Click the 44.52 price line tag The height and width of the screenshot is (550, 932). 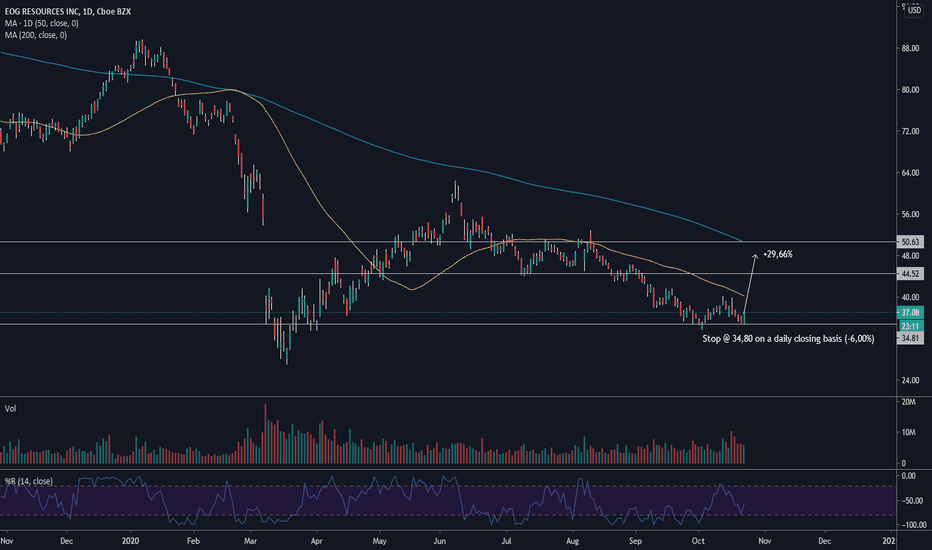(910, 274)
